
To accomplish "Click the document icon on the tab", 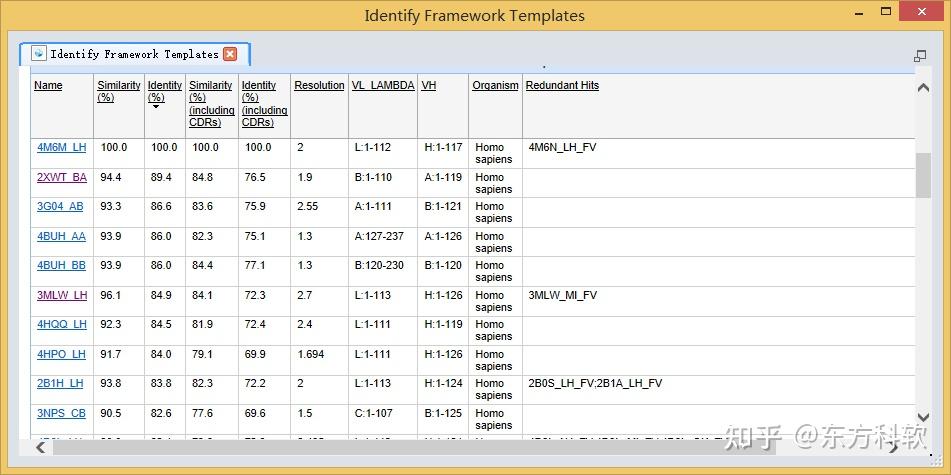I will pos(39,53).
